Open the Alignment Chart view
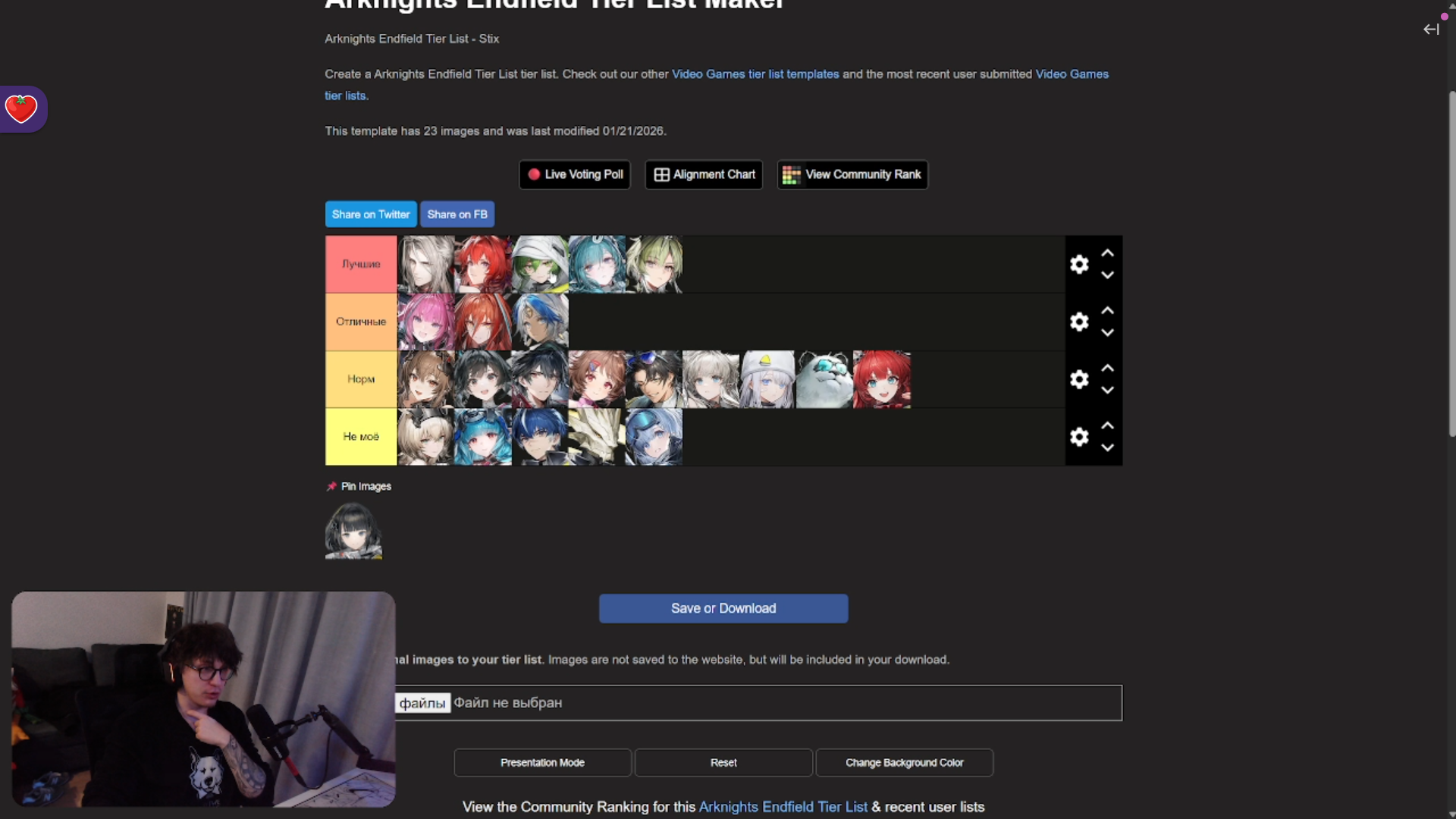Viewport: 1456px width, 819px height. [x=704, y=174]
